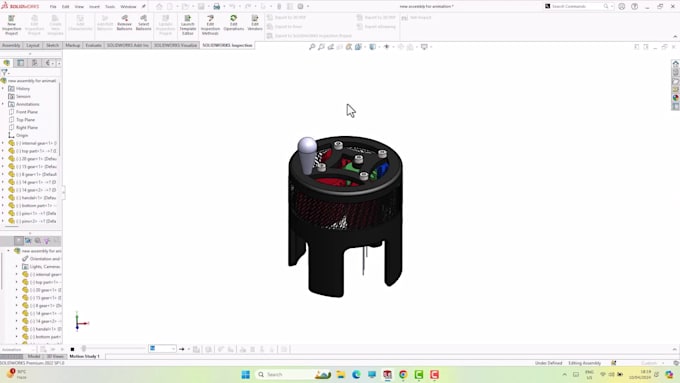Click the filter funnel icon in tree
680x383 pixels.
coord(4,72)
